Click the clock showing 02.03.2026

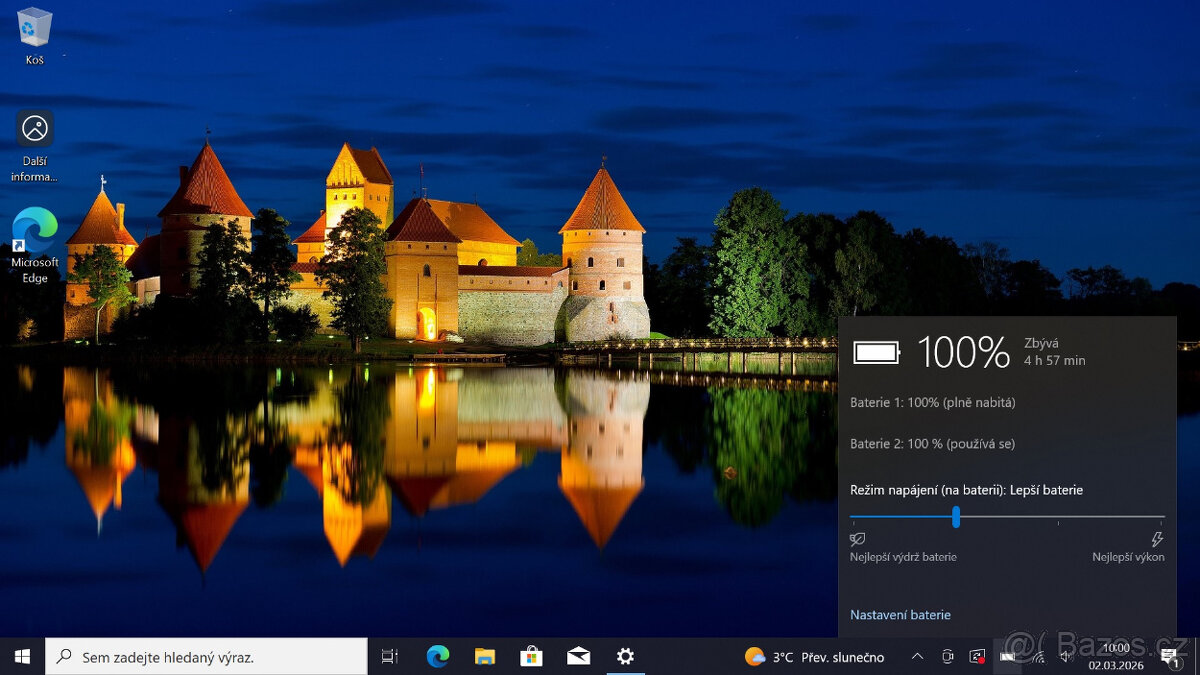[x=1115, y=657]
